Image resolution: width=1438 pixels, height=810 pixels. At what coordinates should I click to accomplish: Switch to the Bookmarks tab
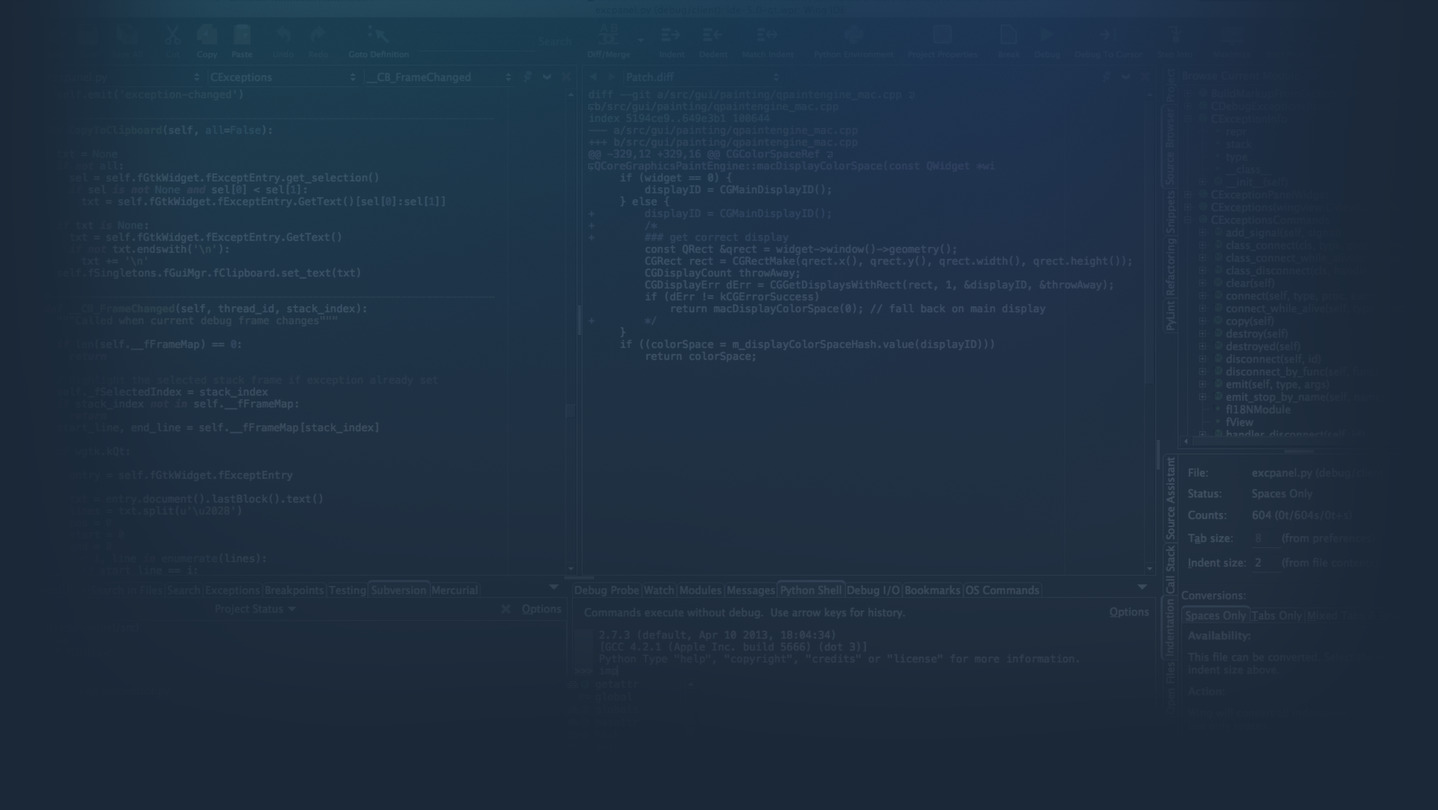(932, 590)
